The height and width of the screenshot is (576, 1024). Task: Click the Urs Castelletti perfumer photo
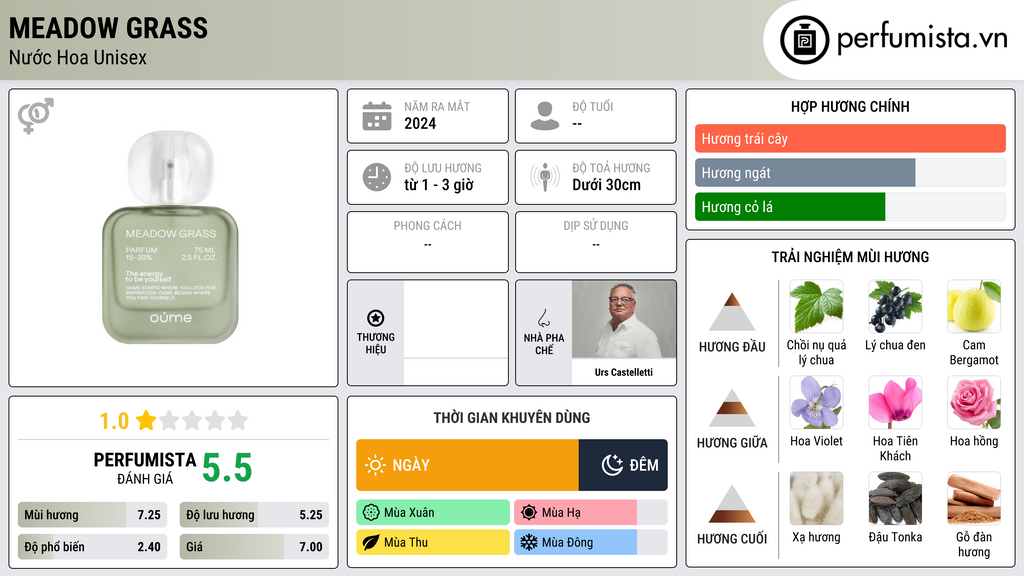pyautogui.click(x=624, y=319)
